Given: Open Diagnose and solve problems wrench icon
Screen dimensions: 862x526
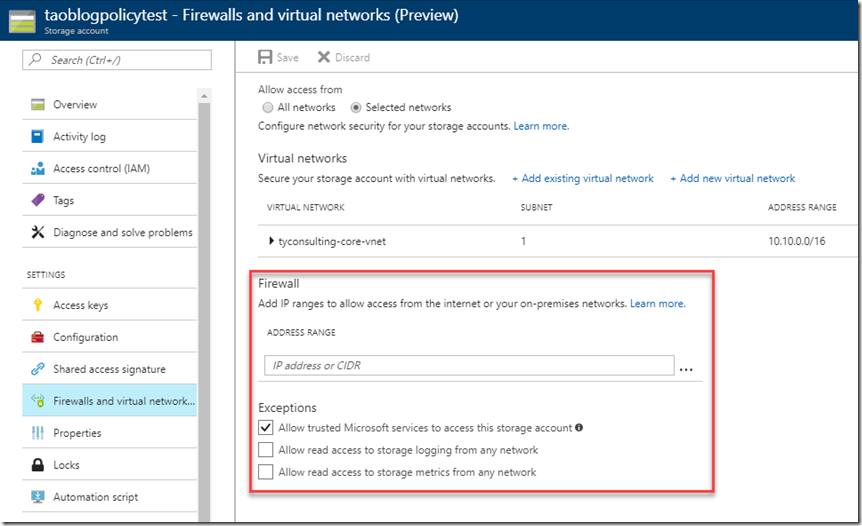Looking at the screenshot, I should click(x=37, y=232).
